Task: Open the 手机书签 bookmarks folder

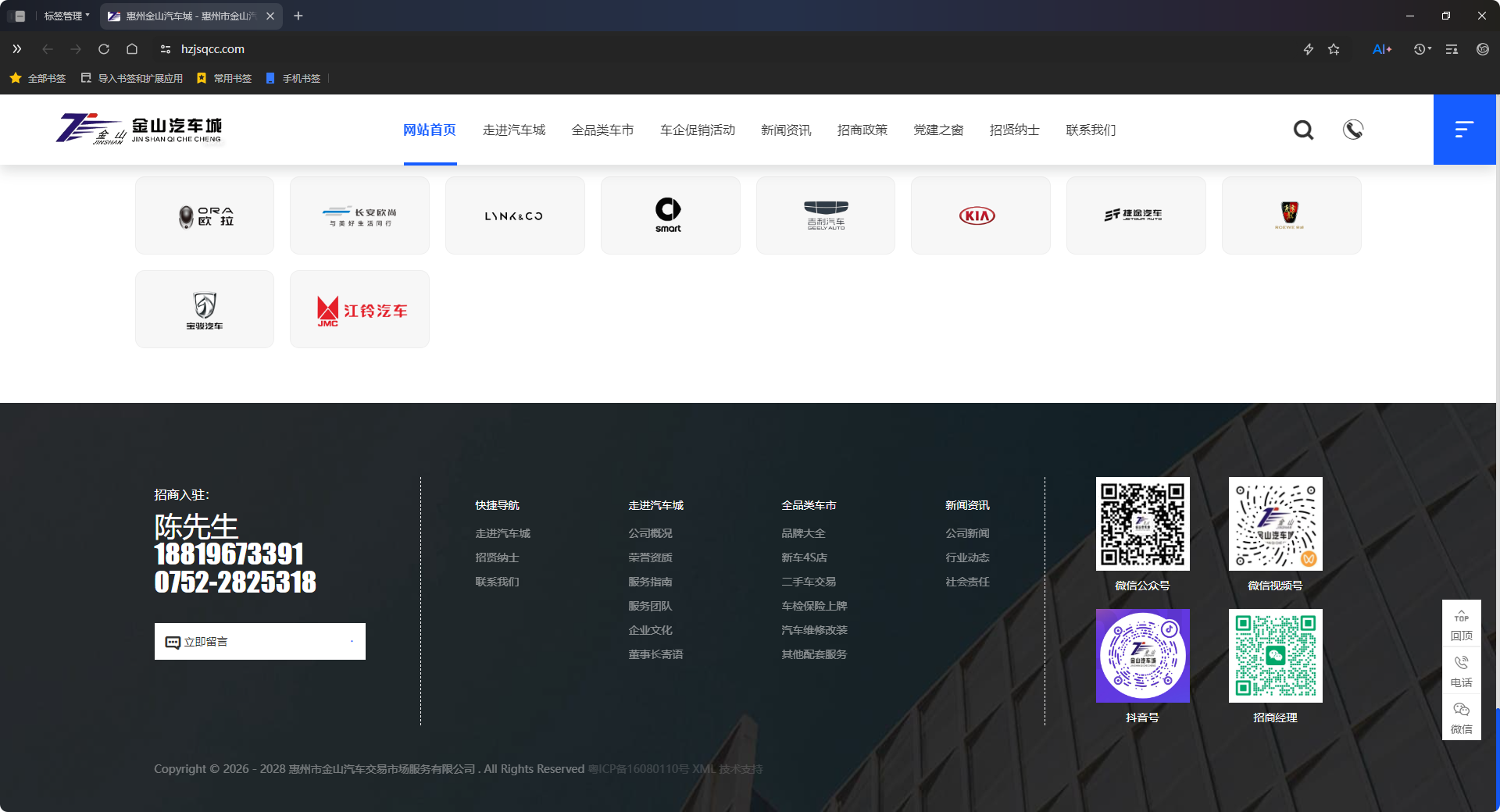Action: [293, 78]
